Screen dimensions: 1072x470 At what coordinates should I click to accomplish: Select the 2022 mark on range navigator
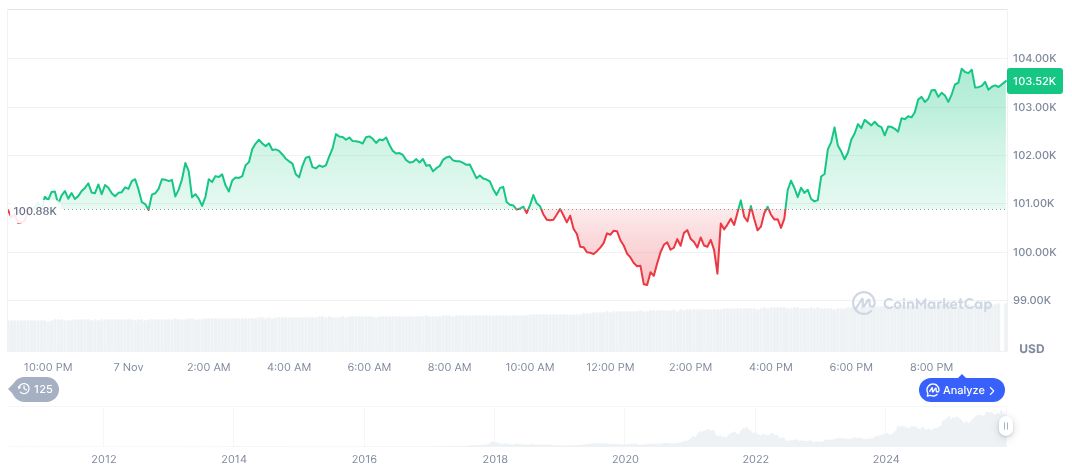point(755,459)
